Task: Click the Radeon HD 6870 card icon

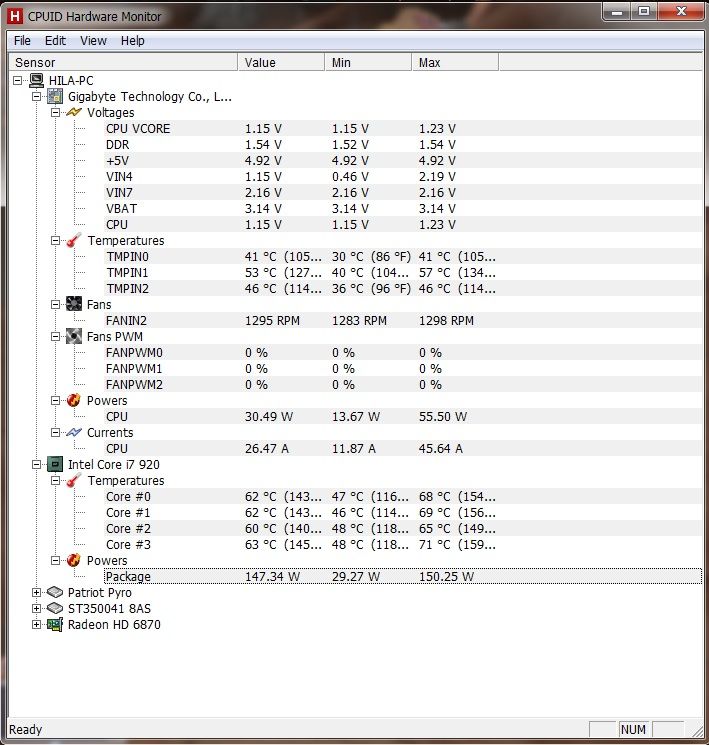Action: pos(55,624)
